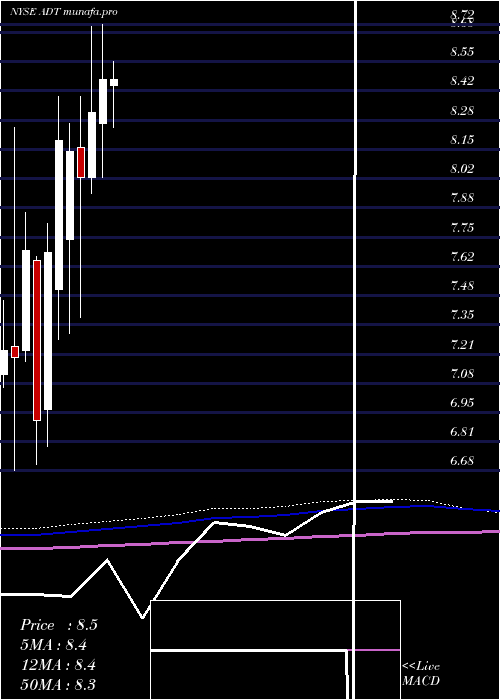Click the 8.42 price axis label

[x=462, y=81]
